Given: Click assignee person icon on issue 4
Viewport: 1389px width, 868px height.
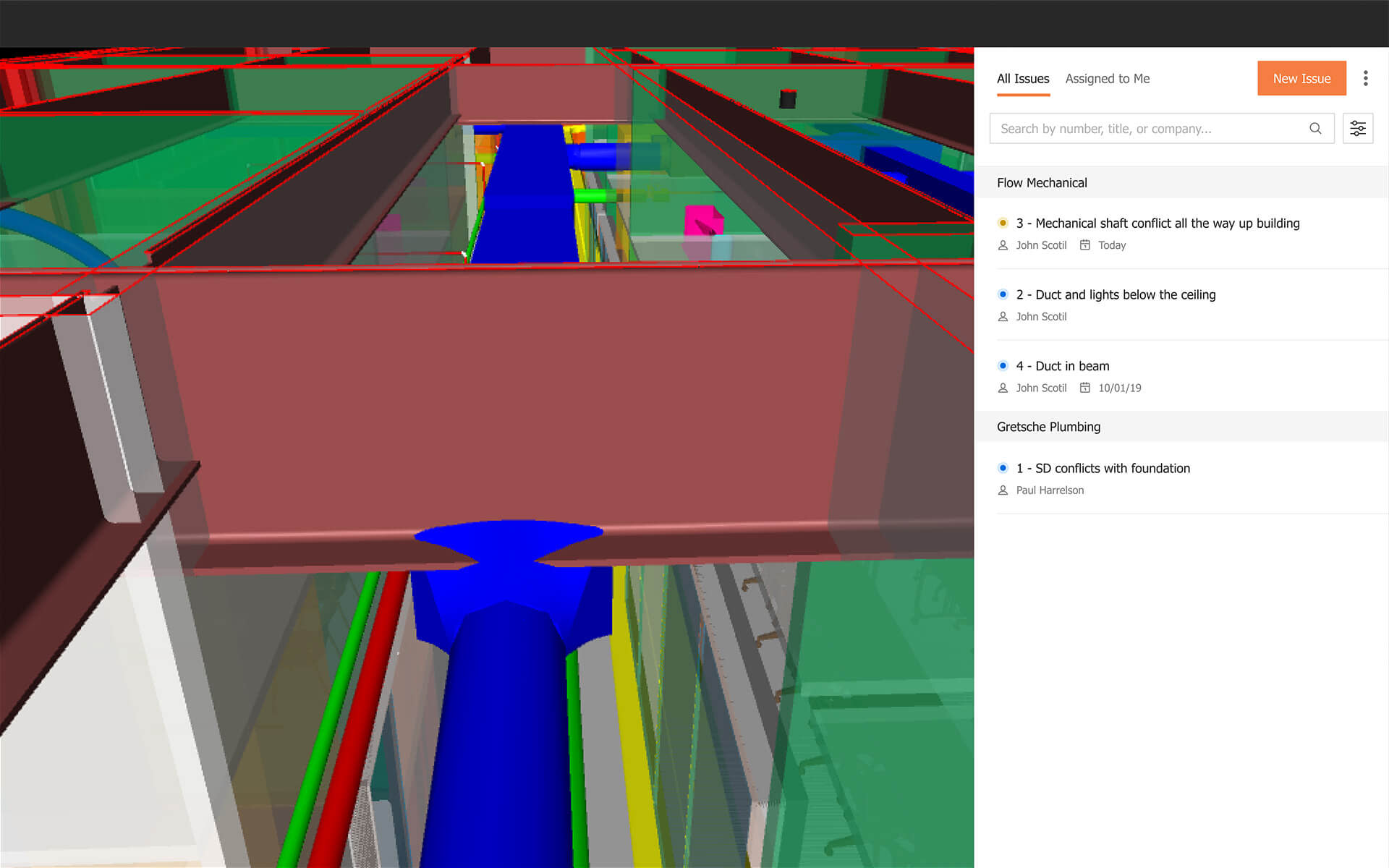Looking at the screenshot, I should pos(1003,388).
